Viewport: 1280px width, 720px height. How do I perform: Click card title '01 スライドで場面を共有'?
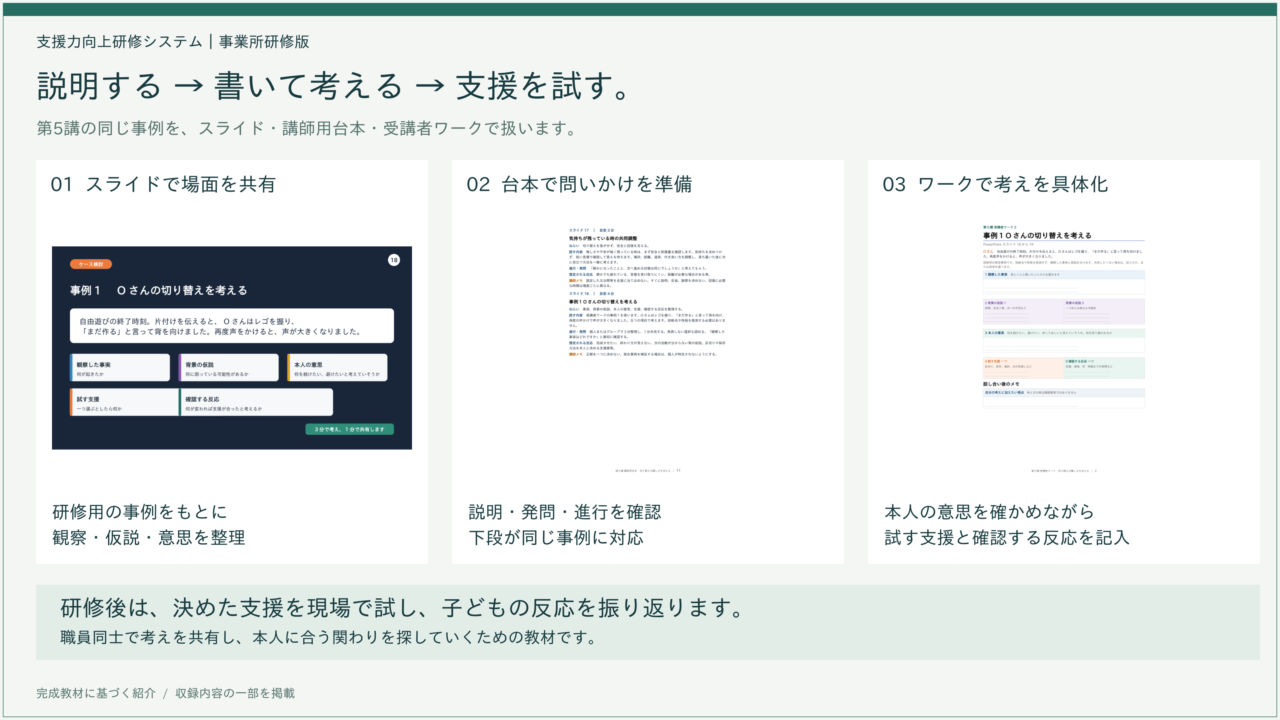click(163, 184)
